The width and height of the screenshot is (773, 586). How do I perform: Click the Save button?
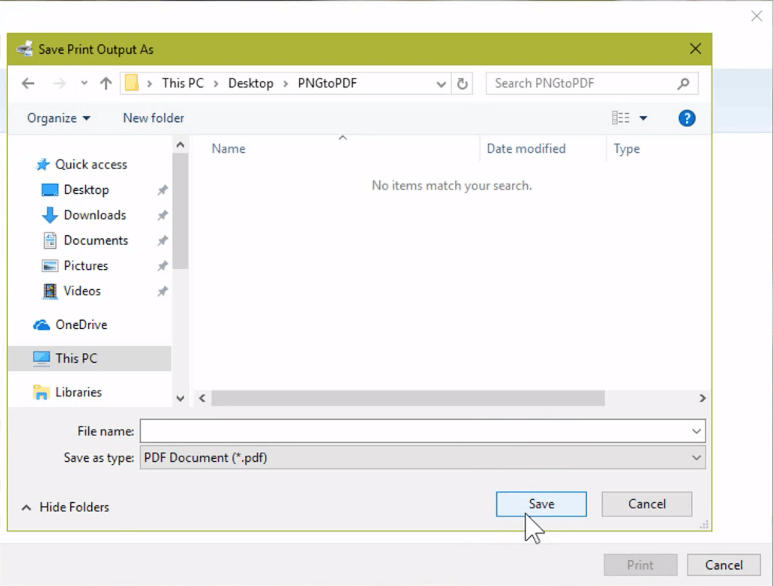(541, 504)
